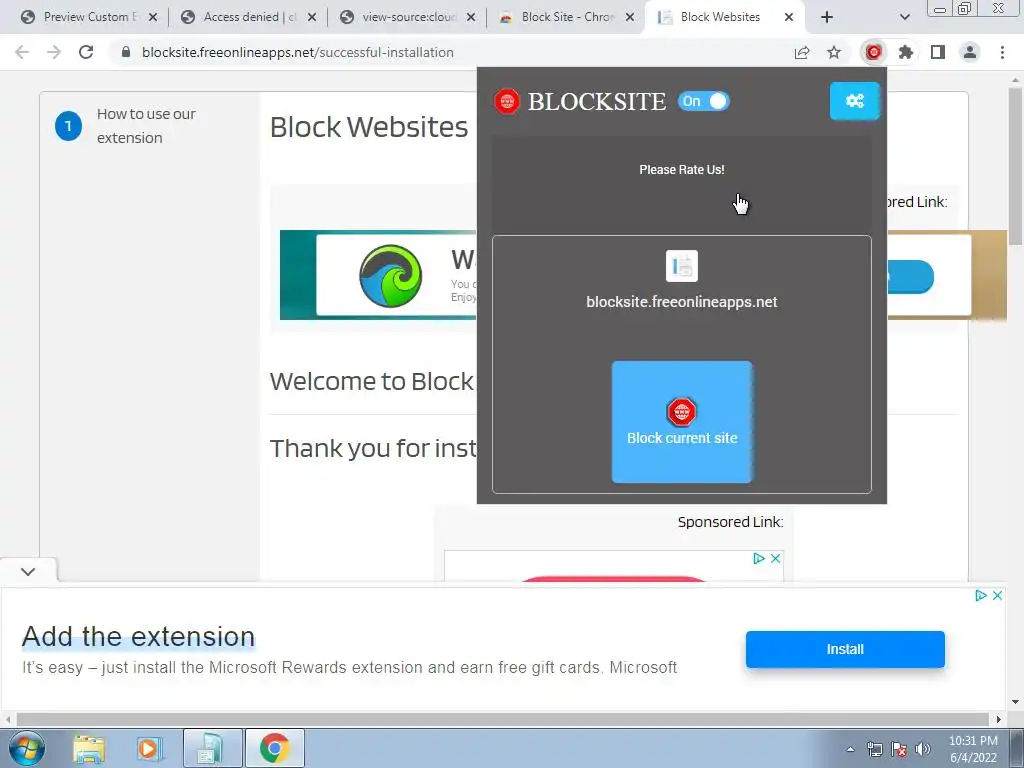Go forward with the forward arrow
Viewport: 1024px width, 768px height.
pyautogui.click(x=54, y=52)
